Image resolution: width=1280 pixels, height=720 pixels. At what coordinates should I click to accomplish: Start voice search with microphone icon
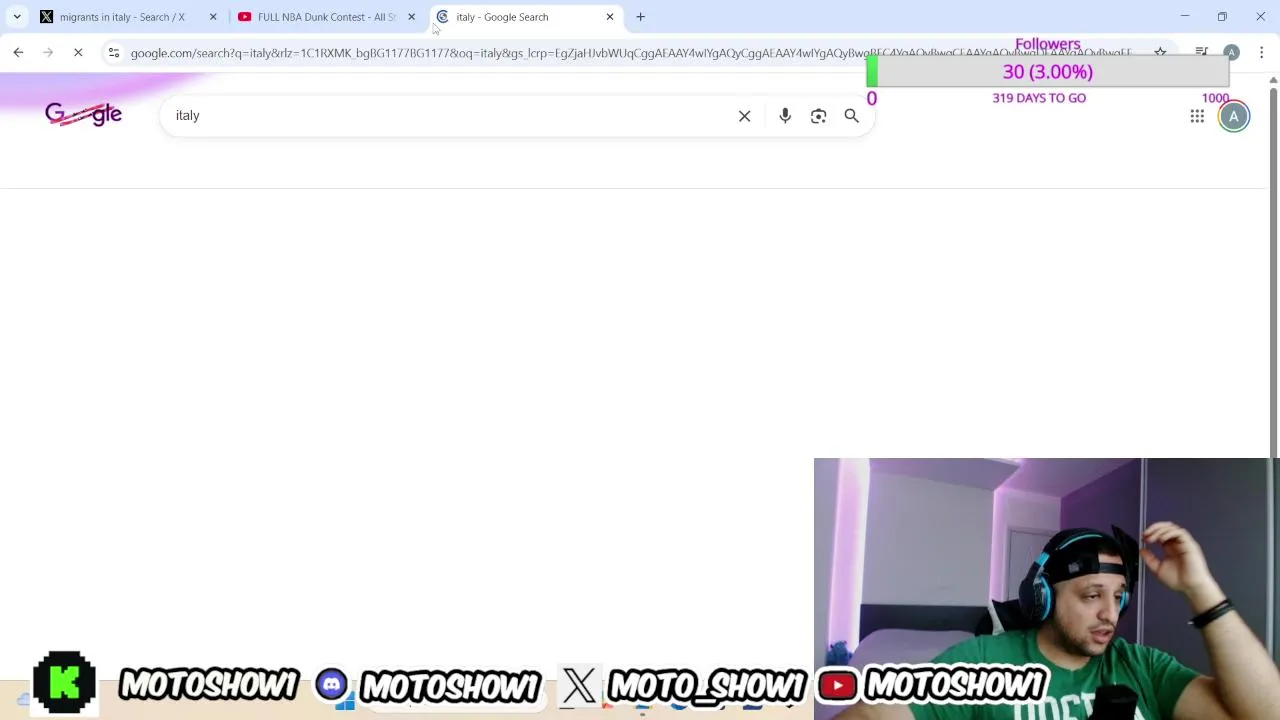(785, 116)
